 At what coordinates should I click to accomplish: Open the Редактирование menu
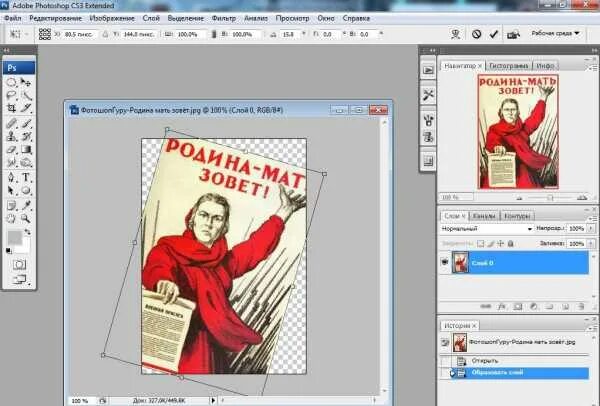pos(55,18)
